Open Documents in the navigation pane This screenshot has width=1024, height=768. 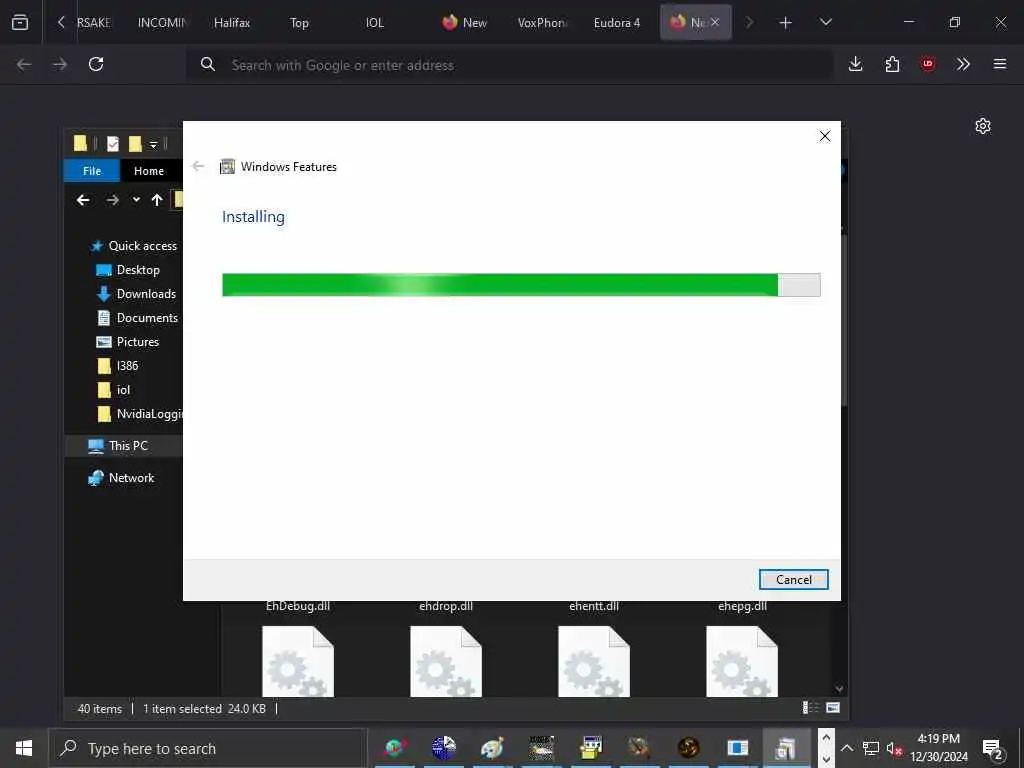coord(147,319)
